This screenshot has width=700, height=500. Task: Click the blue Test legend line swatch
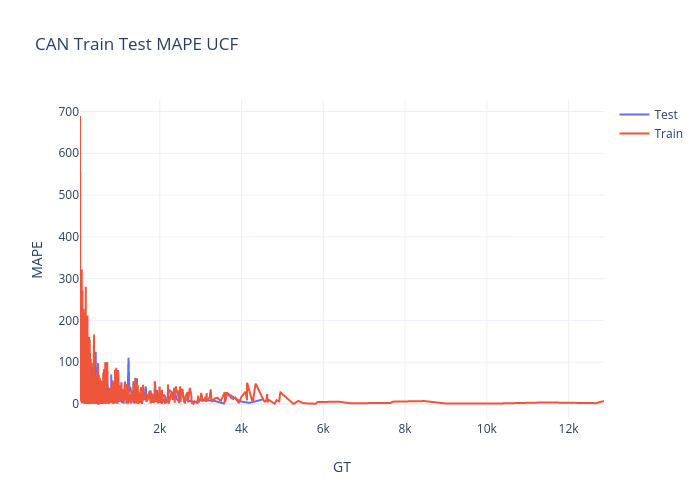coord(634,114)
